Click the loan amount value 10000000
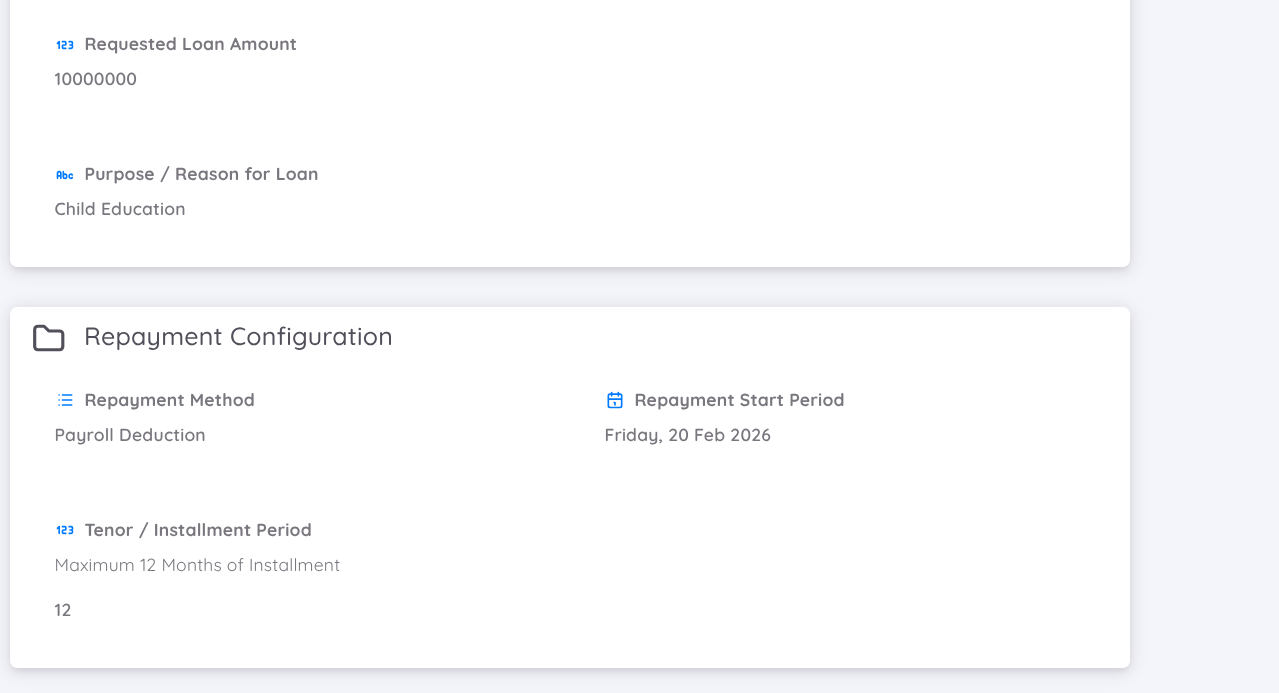The width and height of the screenshot is (1279, 693). pyautogui.click(x=96, y=79)
